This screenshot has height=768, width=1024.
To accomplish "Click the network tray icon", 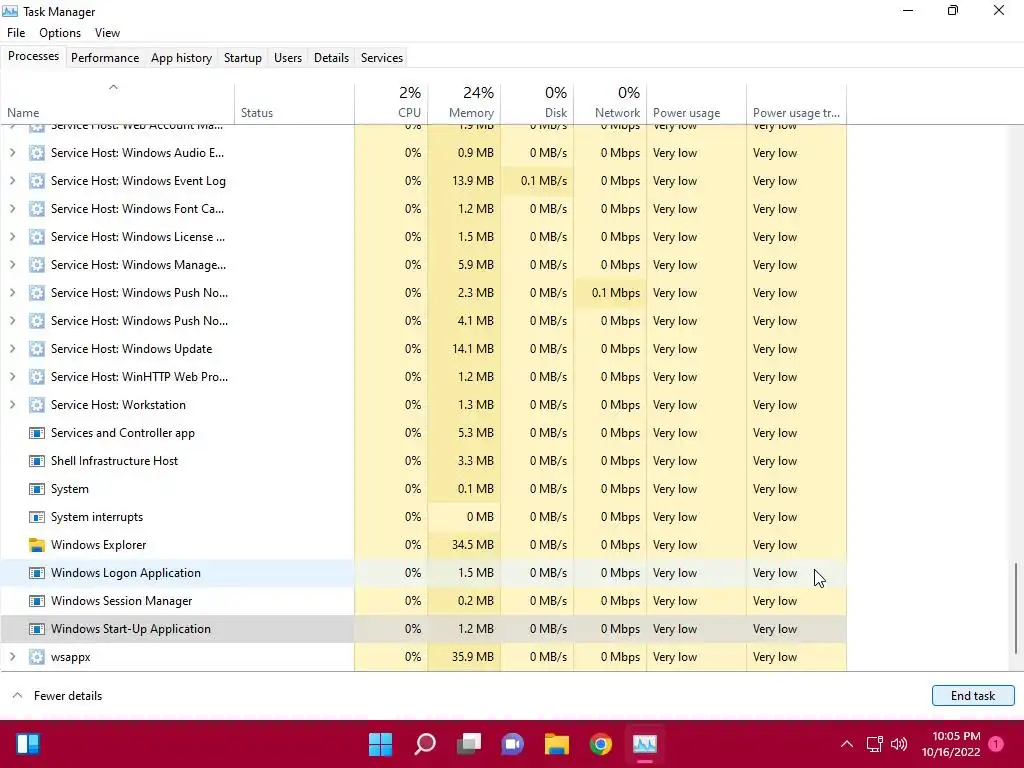I will tap(874, 744).
